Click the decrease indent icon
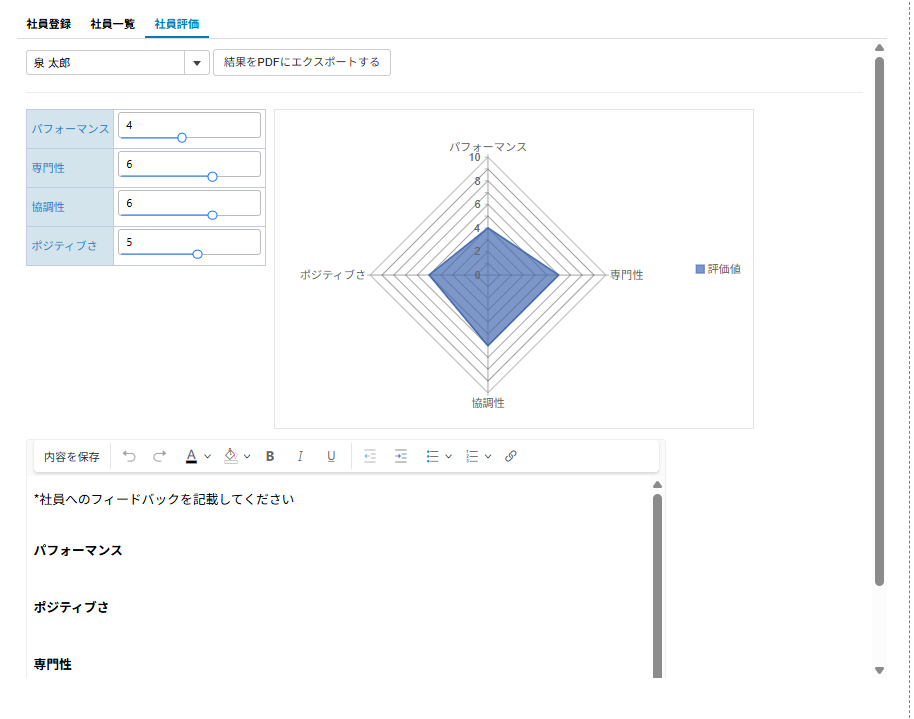914x719 pixels. 370,456
